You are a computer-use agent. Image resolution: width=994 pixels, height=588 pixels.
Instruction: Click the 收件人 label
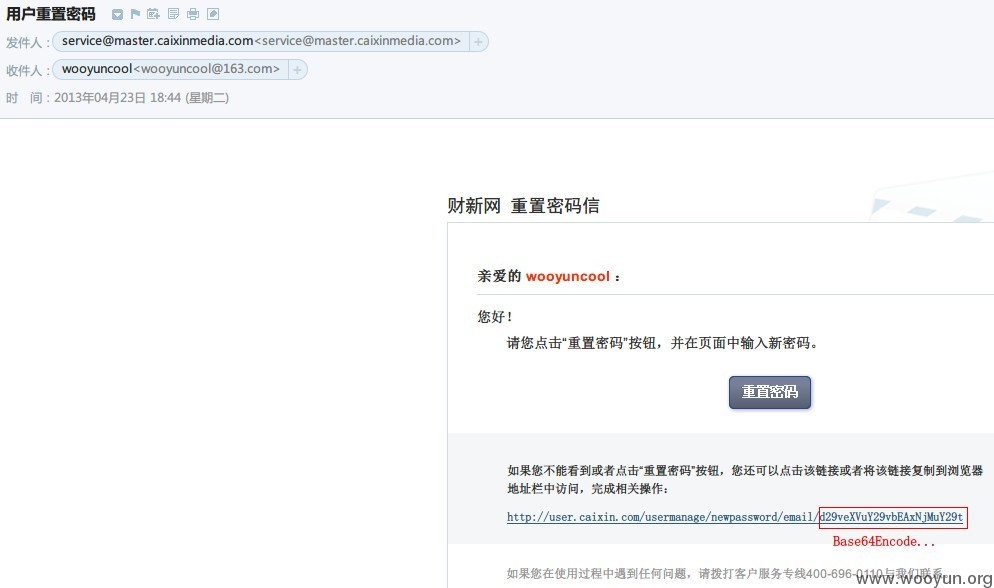[27, 70]
